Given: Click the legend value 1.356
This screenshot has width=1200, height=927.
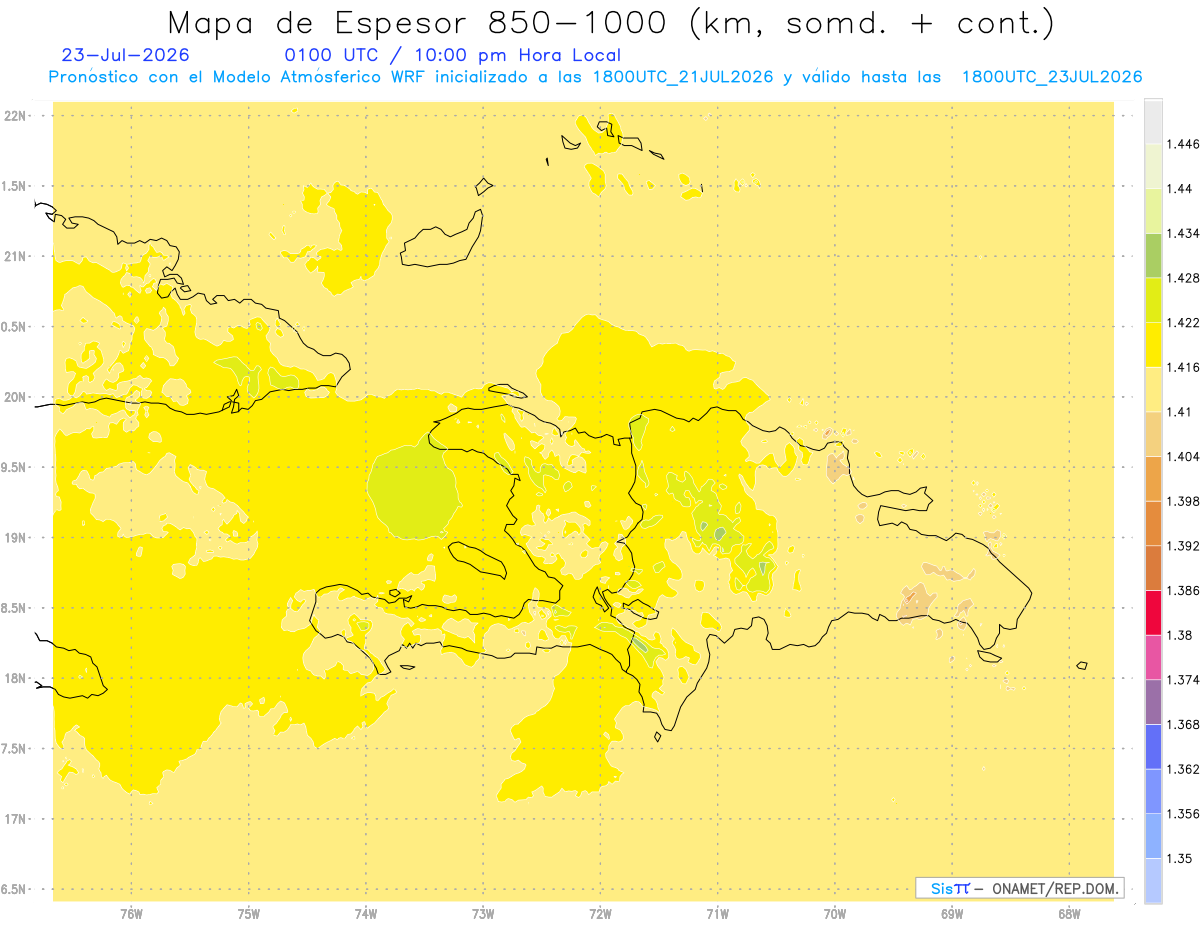Looking at the screenshot, I should (x=1185, y=814).
